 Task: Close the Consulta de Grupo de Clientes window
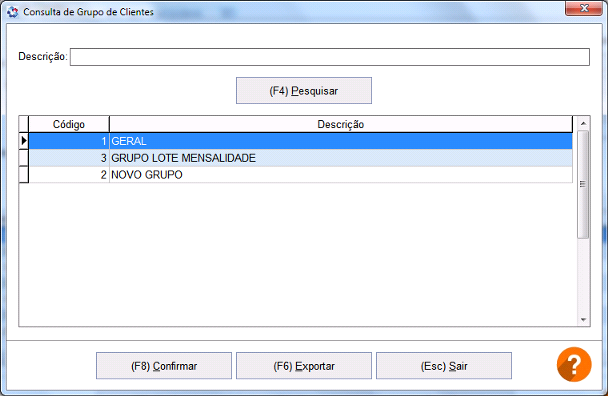click(x=584, y=8)
